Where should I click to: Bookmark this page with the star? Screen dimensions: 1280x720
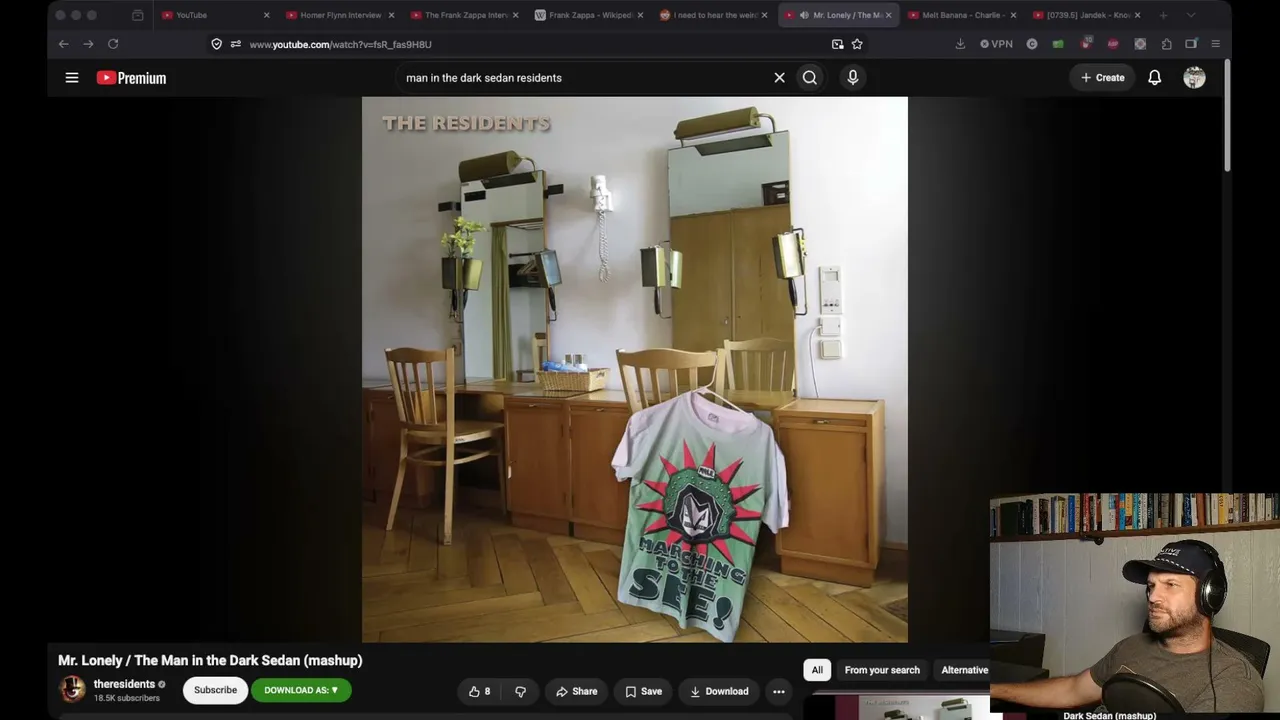(x=857, y=44)
